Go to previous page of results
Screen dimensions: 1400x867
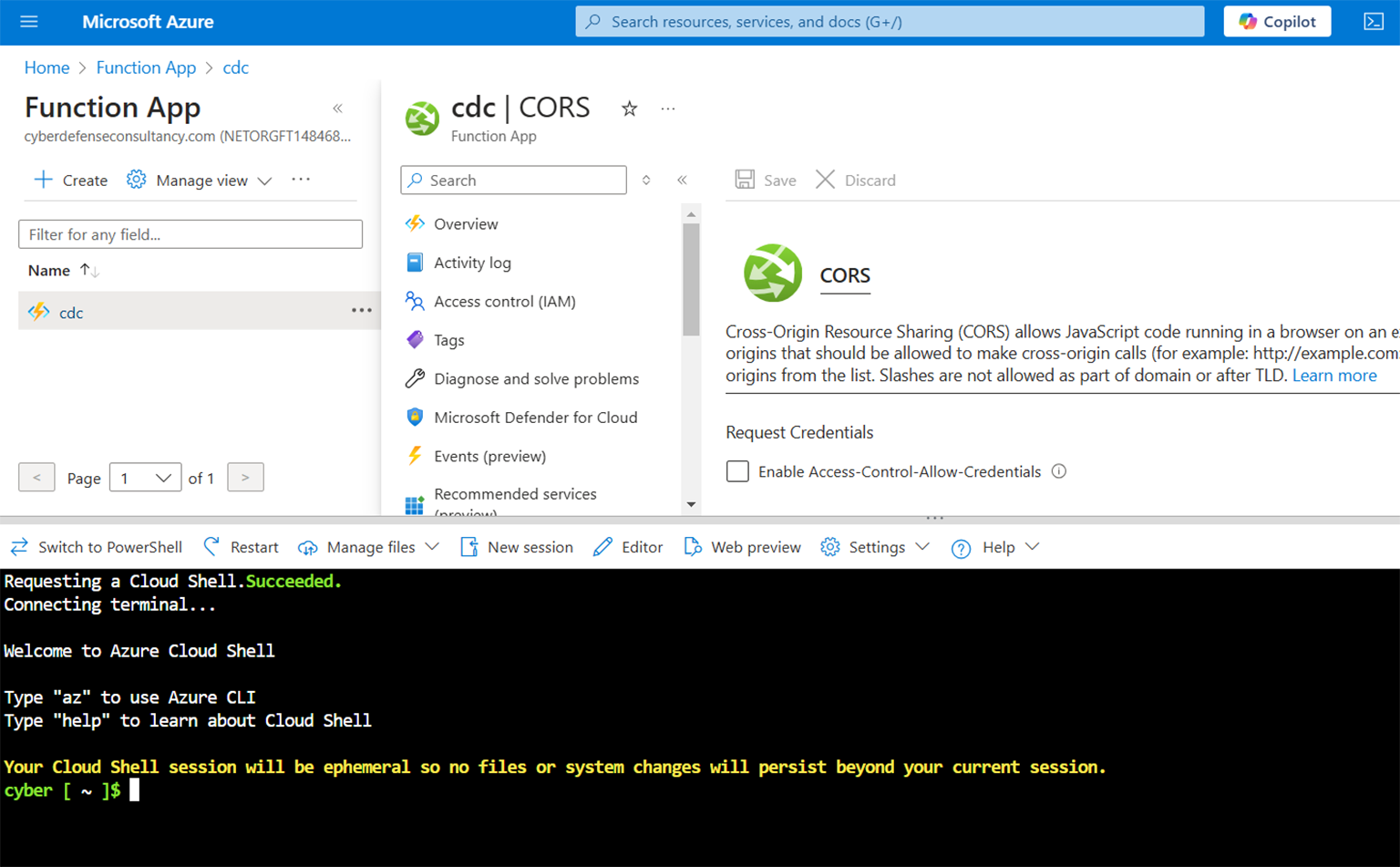pos(36,477)
